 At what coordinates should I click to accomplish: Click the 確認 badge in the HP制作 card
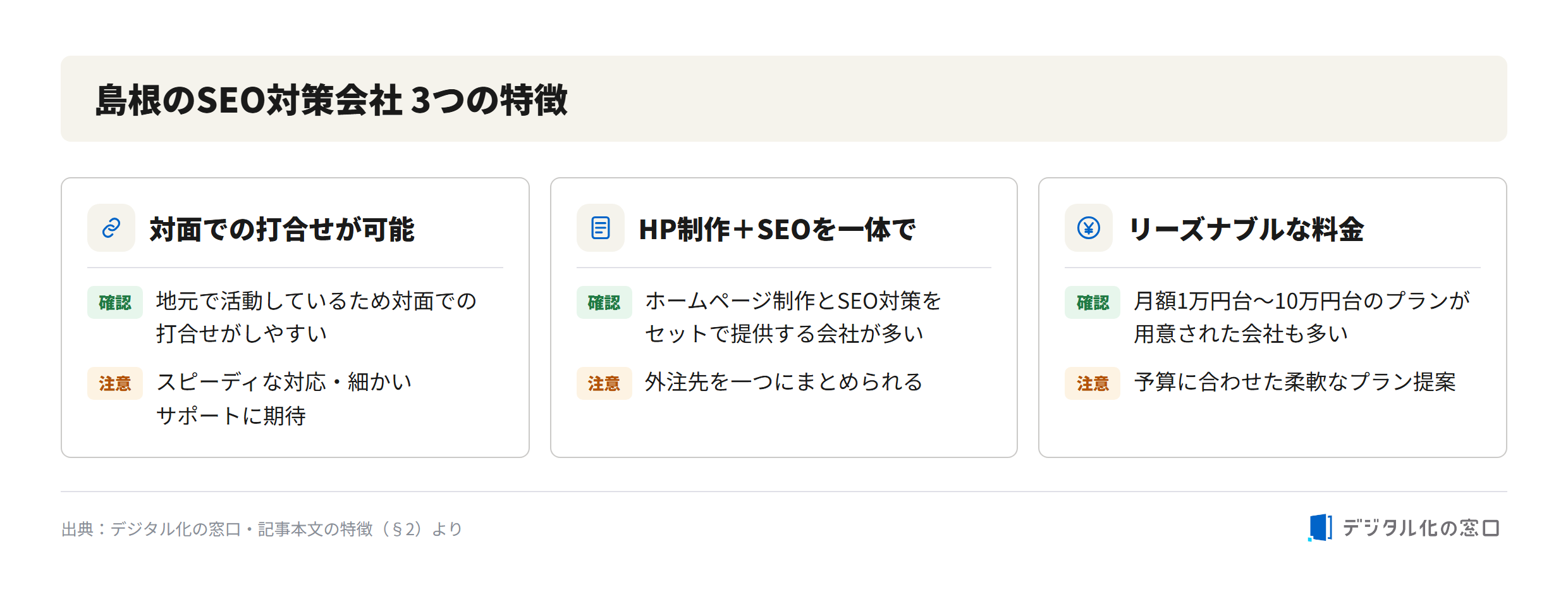tap(604, 302)
